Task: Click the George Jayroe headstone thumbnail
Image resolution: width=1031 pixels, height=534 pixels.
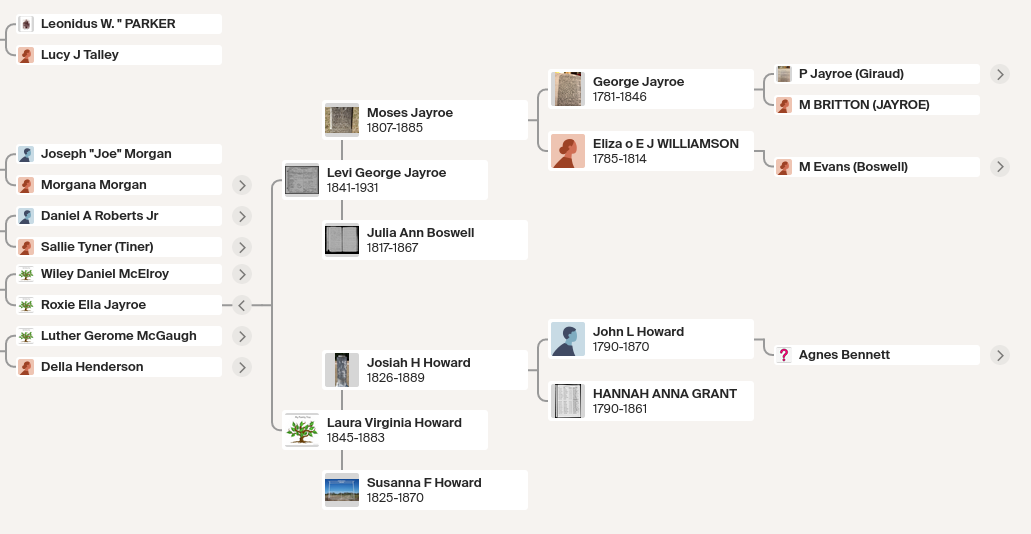Action: click(x=567, y=89)
